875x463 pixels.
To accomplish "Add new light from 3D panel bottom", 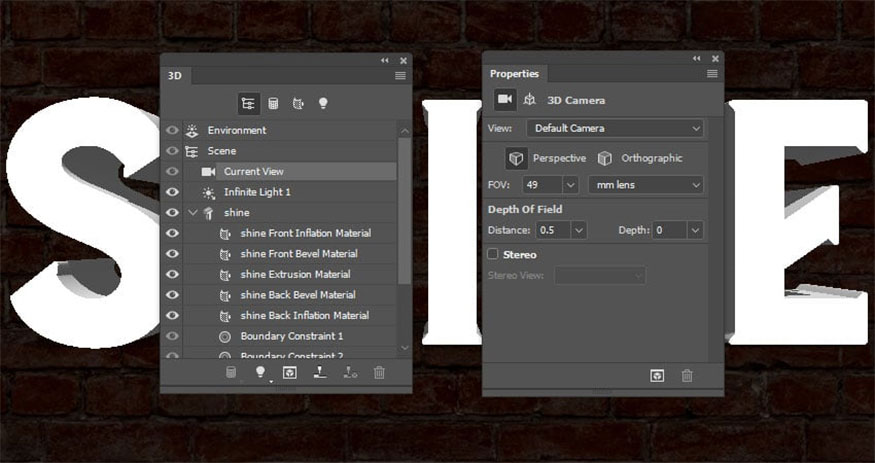I will click(x=259, y=372).
